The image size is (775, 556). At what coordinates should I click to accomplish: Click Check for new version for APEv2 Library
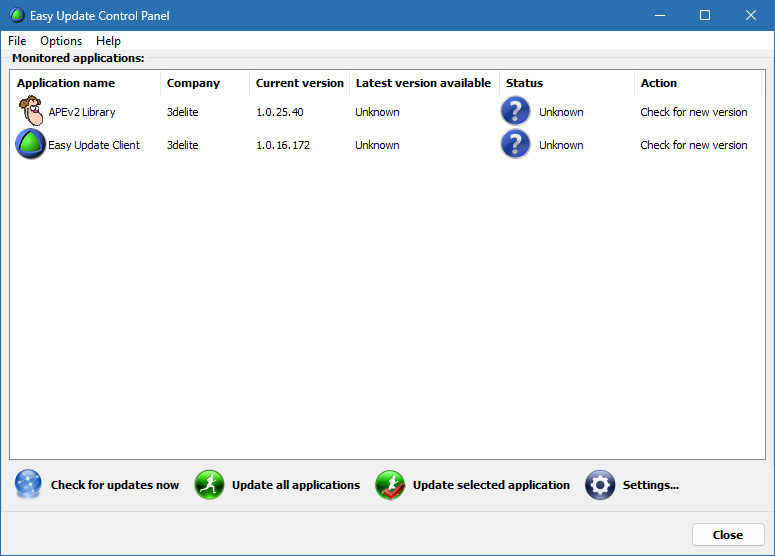point(693,112)
